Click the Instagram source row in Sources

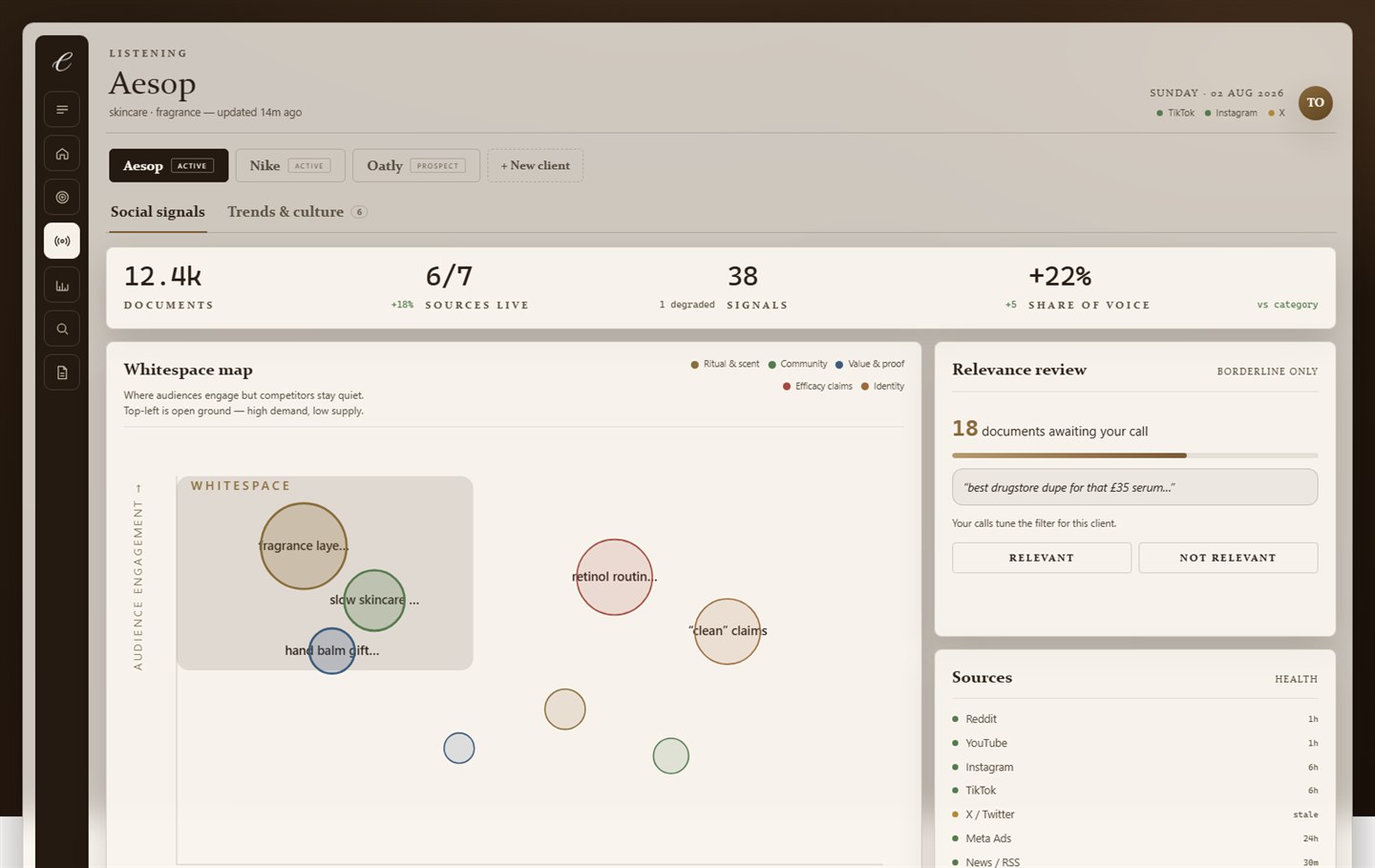point(1134,767)
